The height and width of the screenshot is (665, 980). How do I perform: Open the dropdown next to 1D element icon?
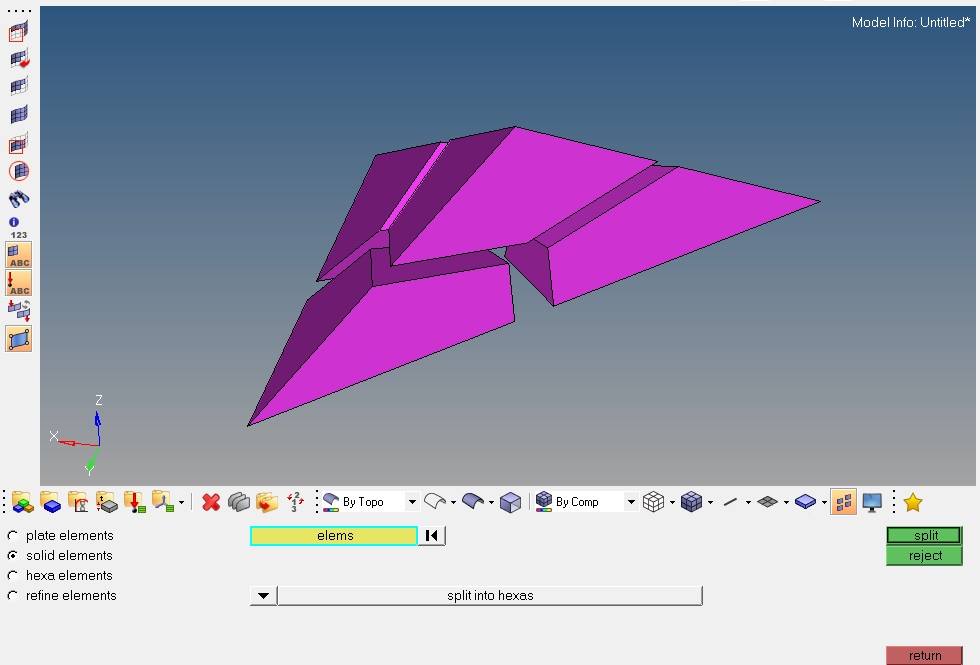tap(748, 502)
